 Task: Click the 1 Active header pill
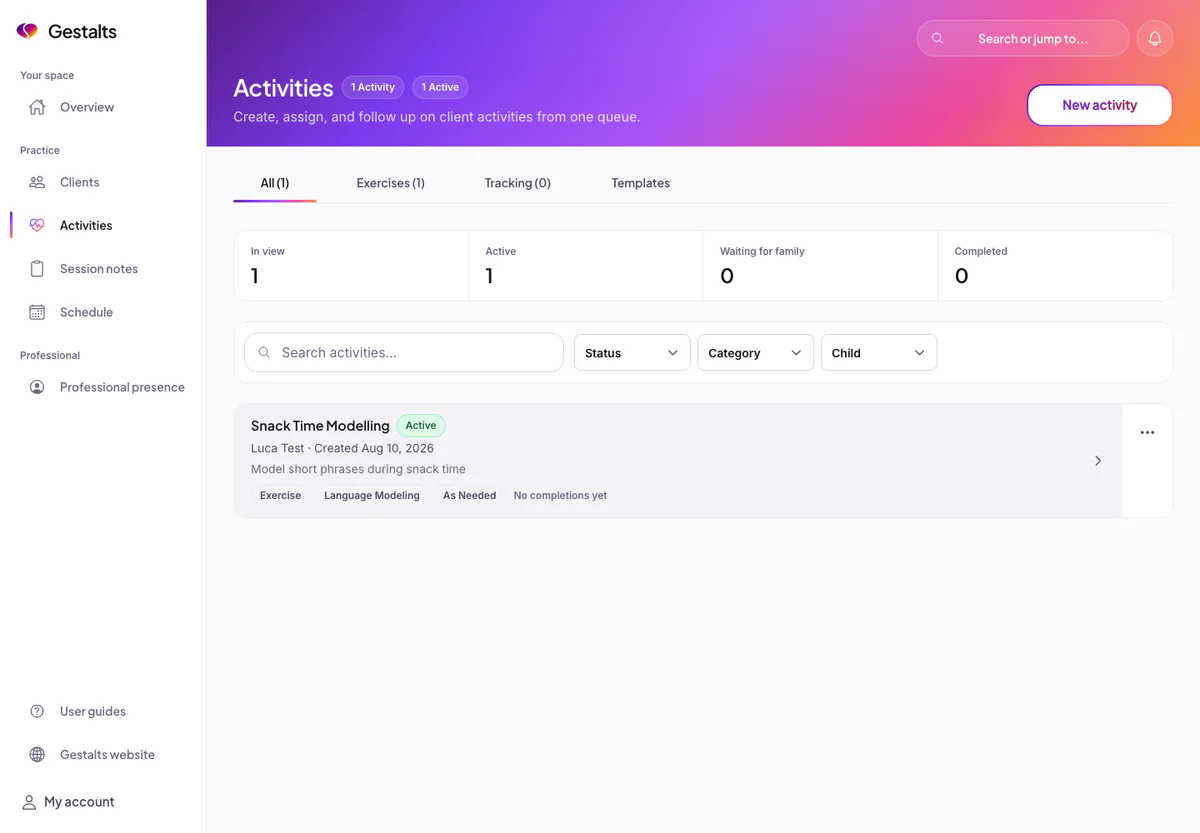(x=440, y=87)
